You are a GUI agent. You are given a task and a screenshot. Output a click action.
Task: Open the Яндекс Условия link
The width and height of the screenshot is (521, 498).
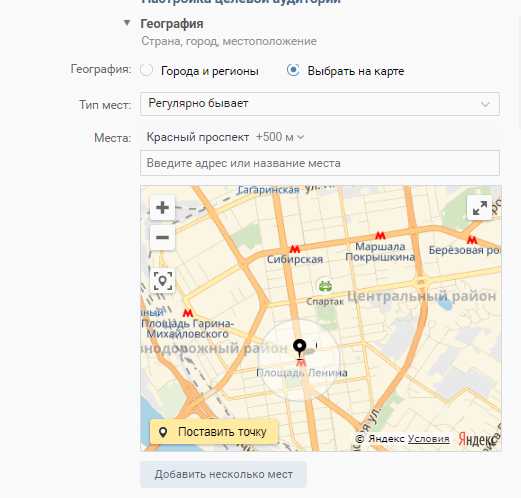(429, 439)
